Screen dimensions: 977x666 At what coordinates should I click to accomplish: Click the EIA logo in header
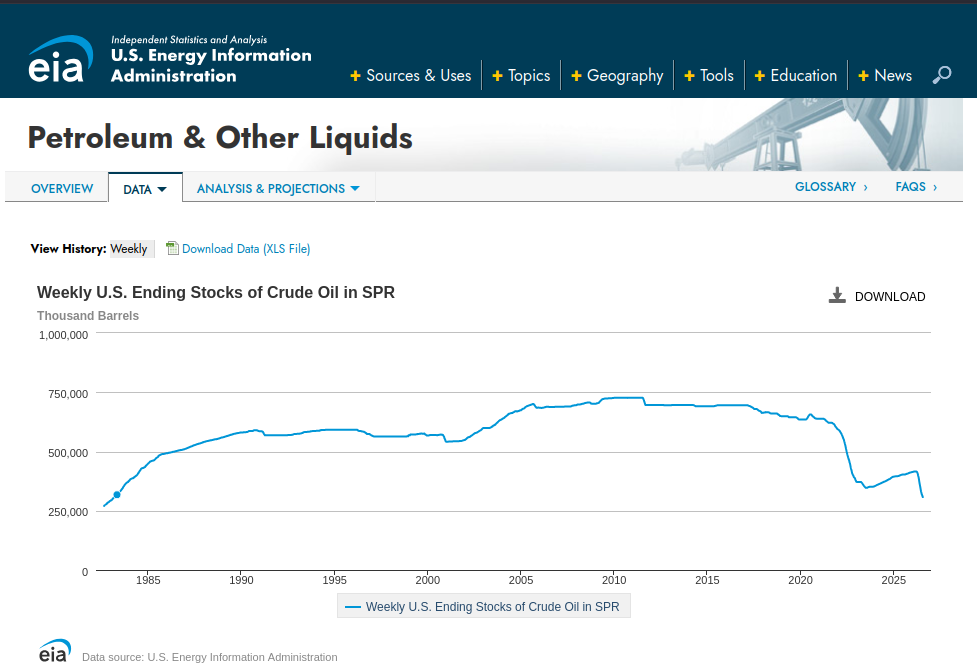point(60,59)
